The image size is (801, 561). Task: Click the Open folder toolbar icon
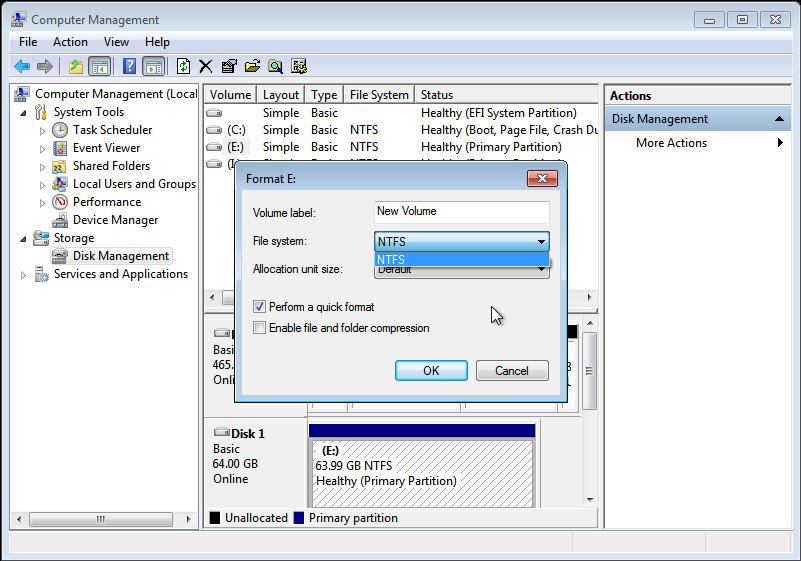252,66
